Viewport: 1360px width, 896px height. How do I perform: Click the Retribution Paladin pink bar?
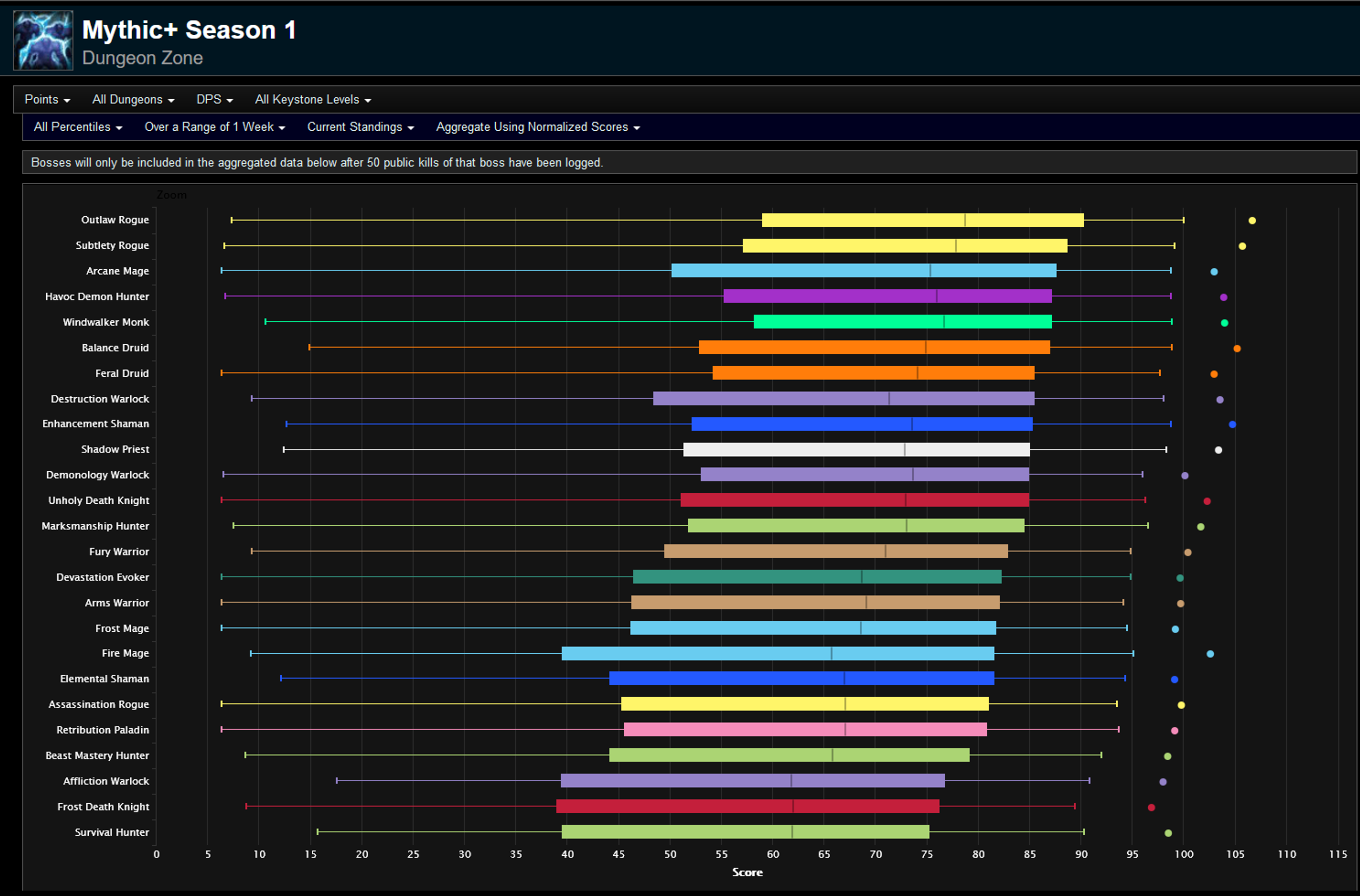(x=805, y=730)
